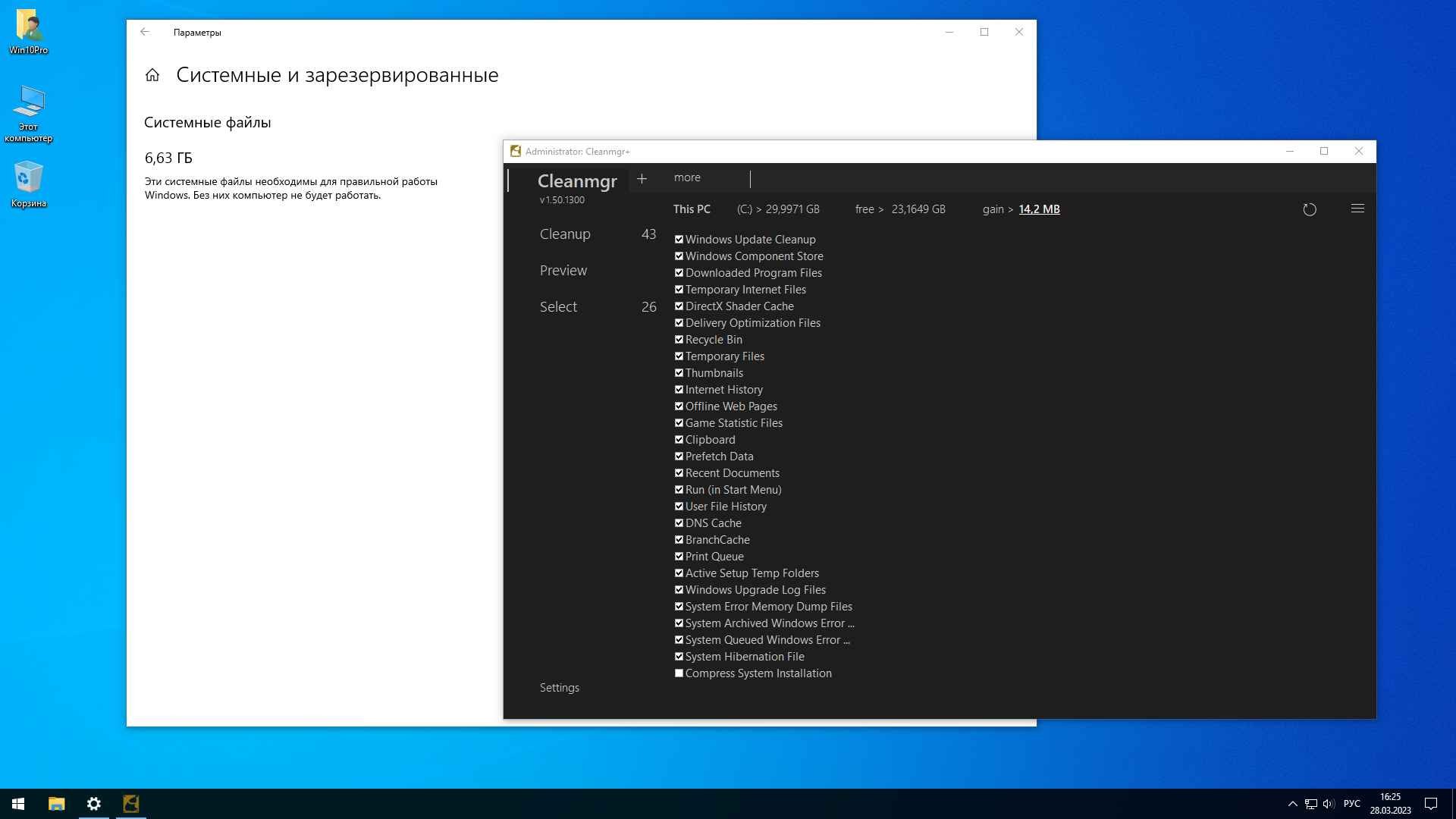Expand the Cleanup section showing 43 items
The width and height of the screenshot is (1456, 819).
coord(564,233)
